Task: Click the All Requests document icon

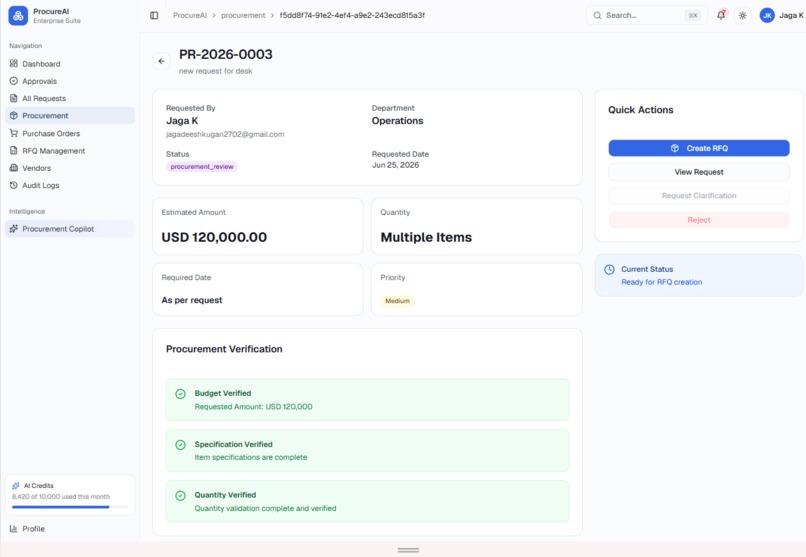Action: (14, 98)
